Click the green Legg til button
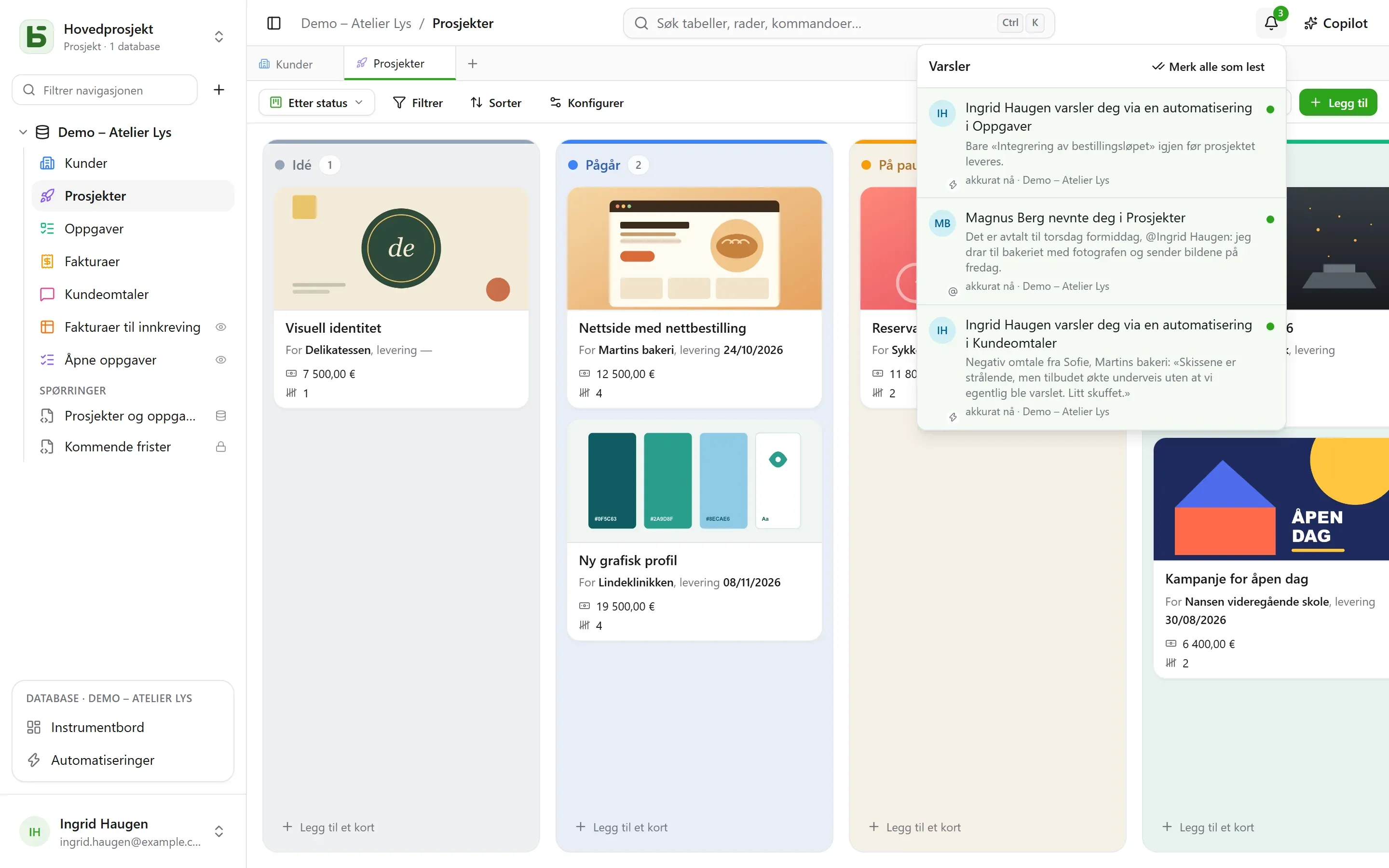 pyautogui.click(x=1338, y=103)
